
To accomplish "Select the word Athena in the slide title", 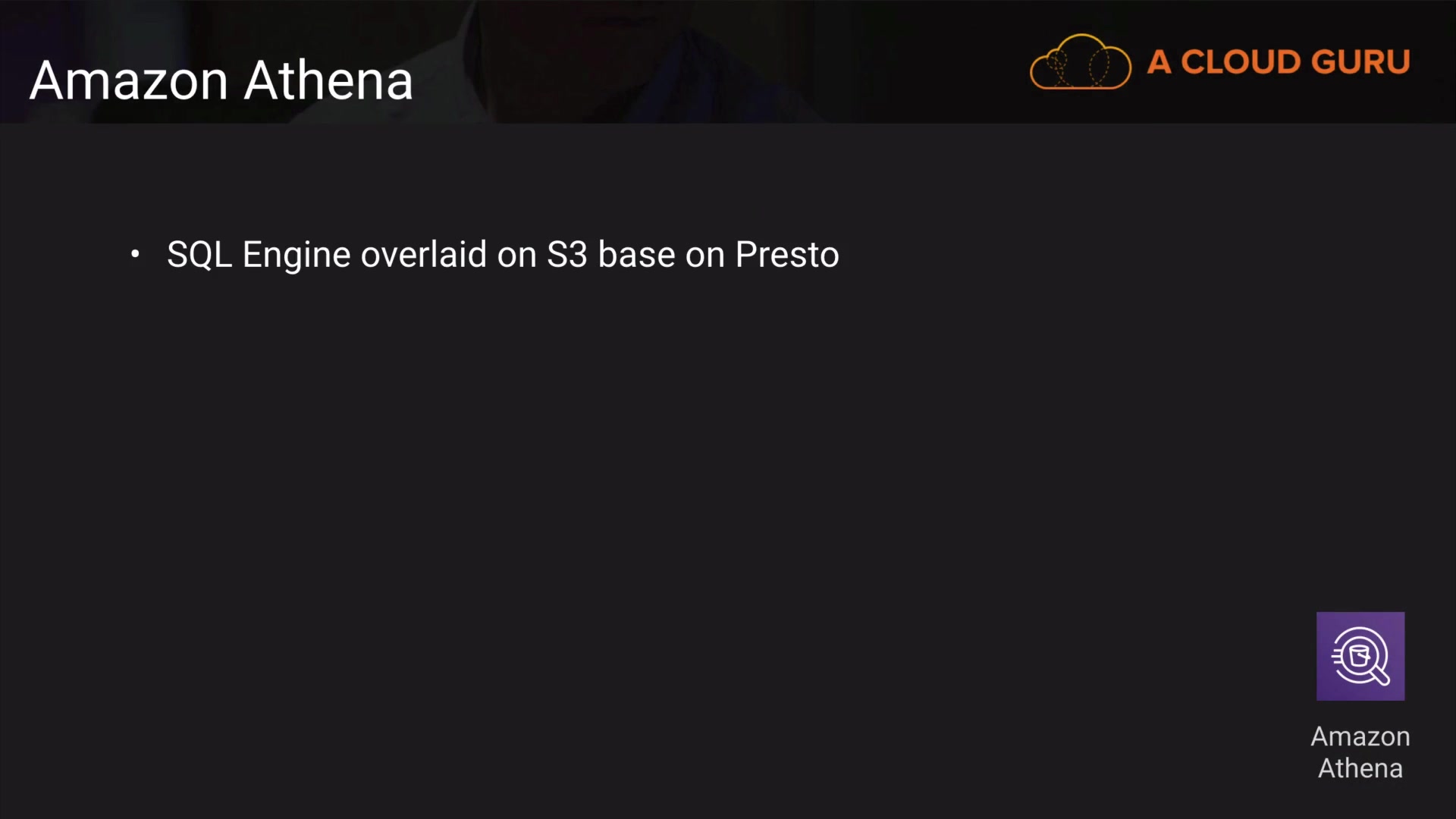I will tap(328, 80).
